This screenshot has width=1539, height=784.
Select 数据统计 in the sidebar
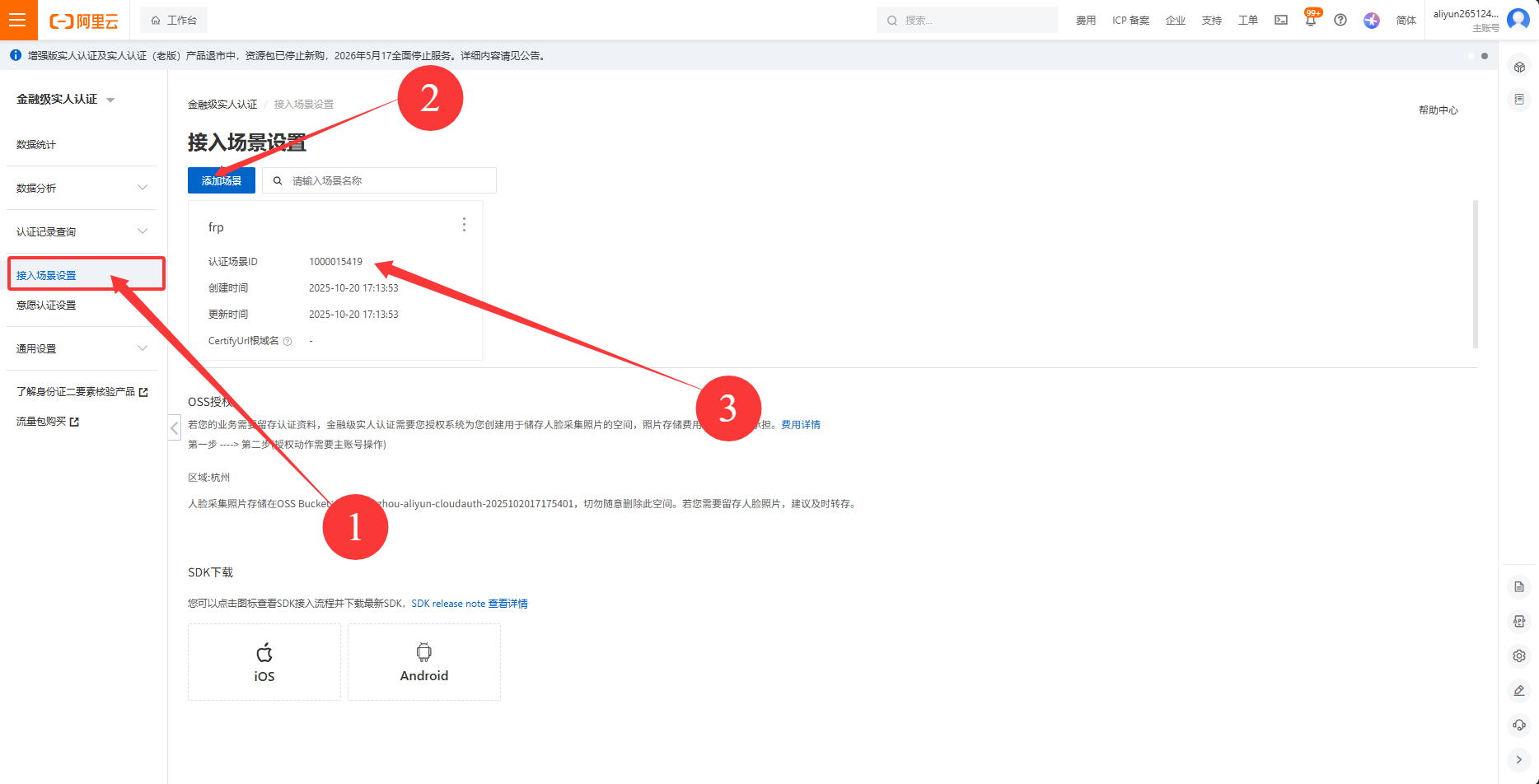(x=36, y=145)
